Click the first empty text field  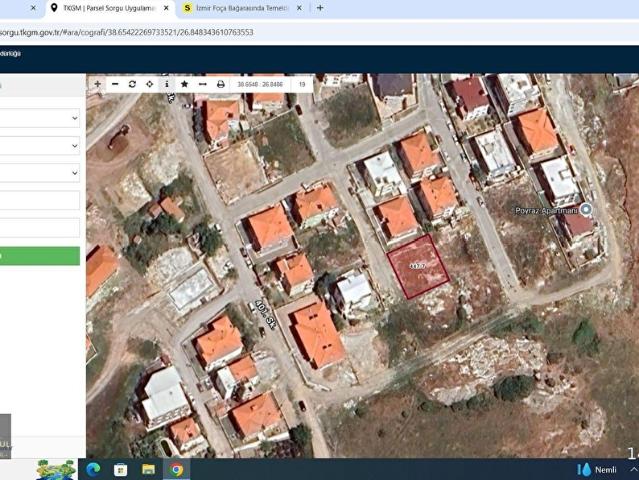pyautogui.click(x=40, y=200)
